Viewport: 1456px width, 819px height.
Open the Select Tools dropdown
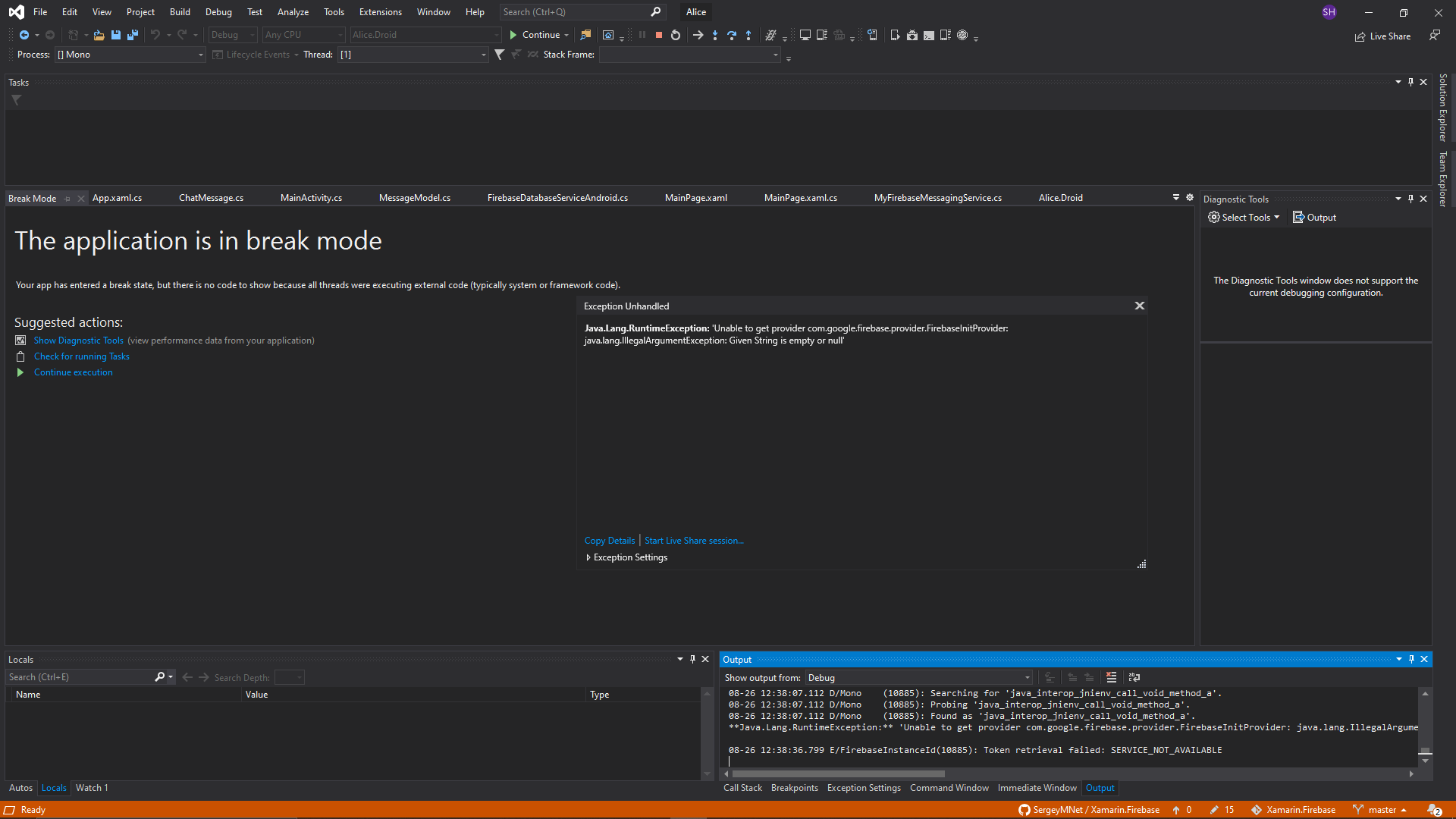point(1244,218)
